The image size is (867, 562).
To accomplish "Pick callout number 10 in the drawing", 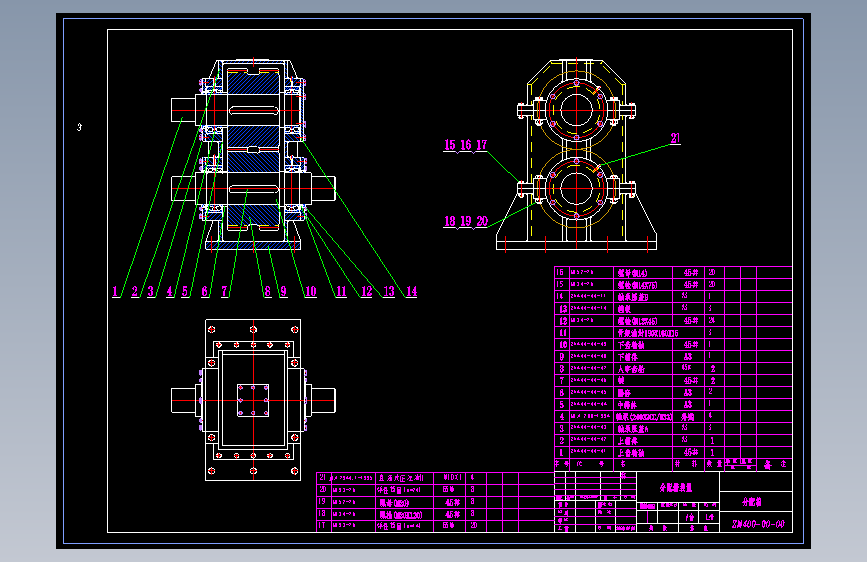I will (x=311, y=291).
